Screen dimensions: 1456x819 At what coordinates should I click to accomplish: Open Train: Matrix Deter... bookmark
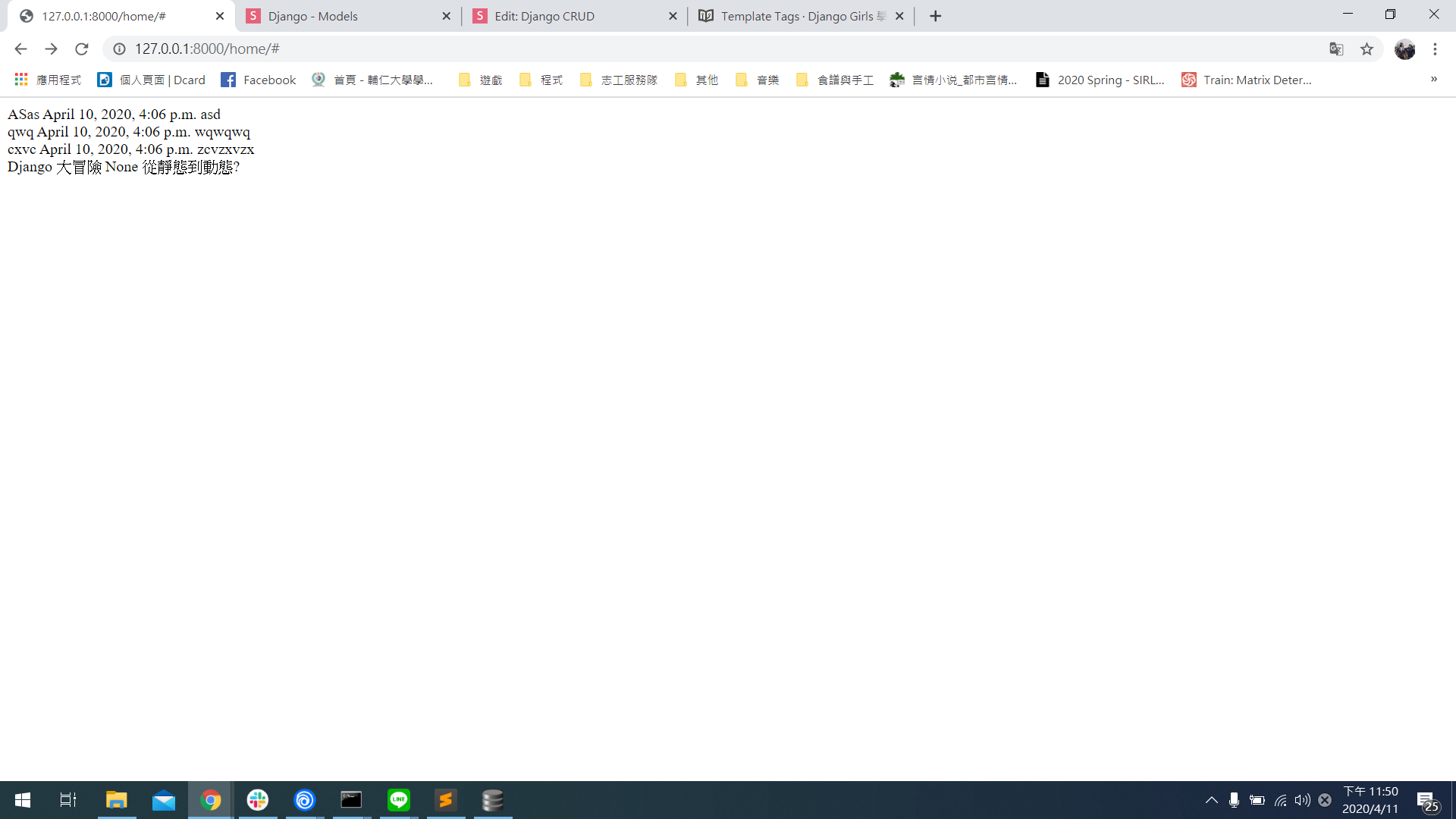(1246, 80)
